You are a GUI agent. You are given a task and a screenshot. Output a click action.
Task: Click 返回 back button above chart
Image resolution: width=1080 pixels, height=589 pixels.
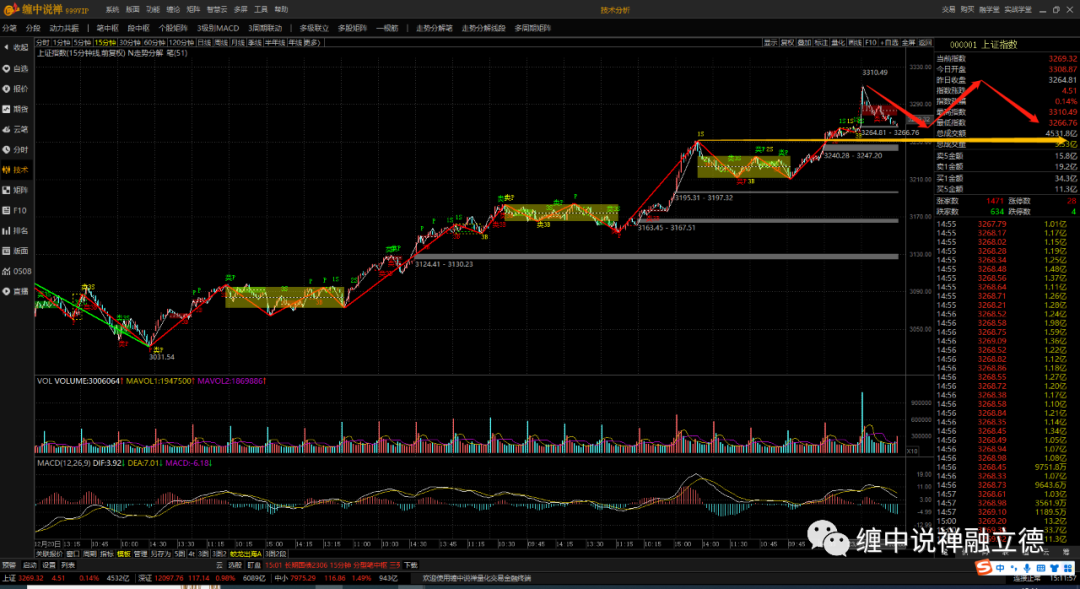[x=925, y=43]
